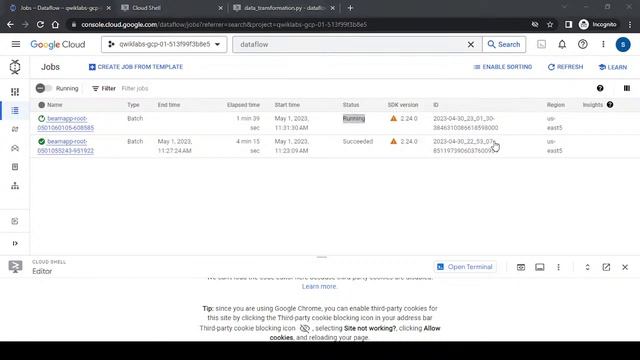Viewport: 640px width, 360px height.
Task: Click the Learn more link
Action: [319, 287]
